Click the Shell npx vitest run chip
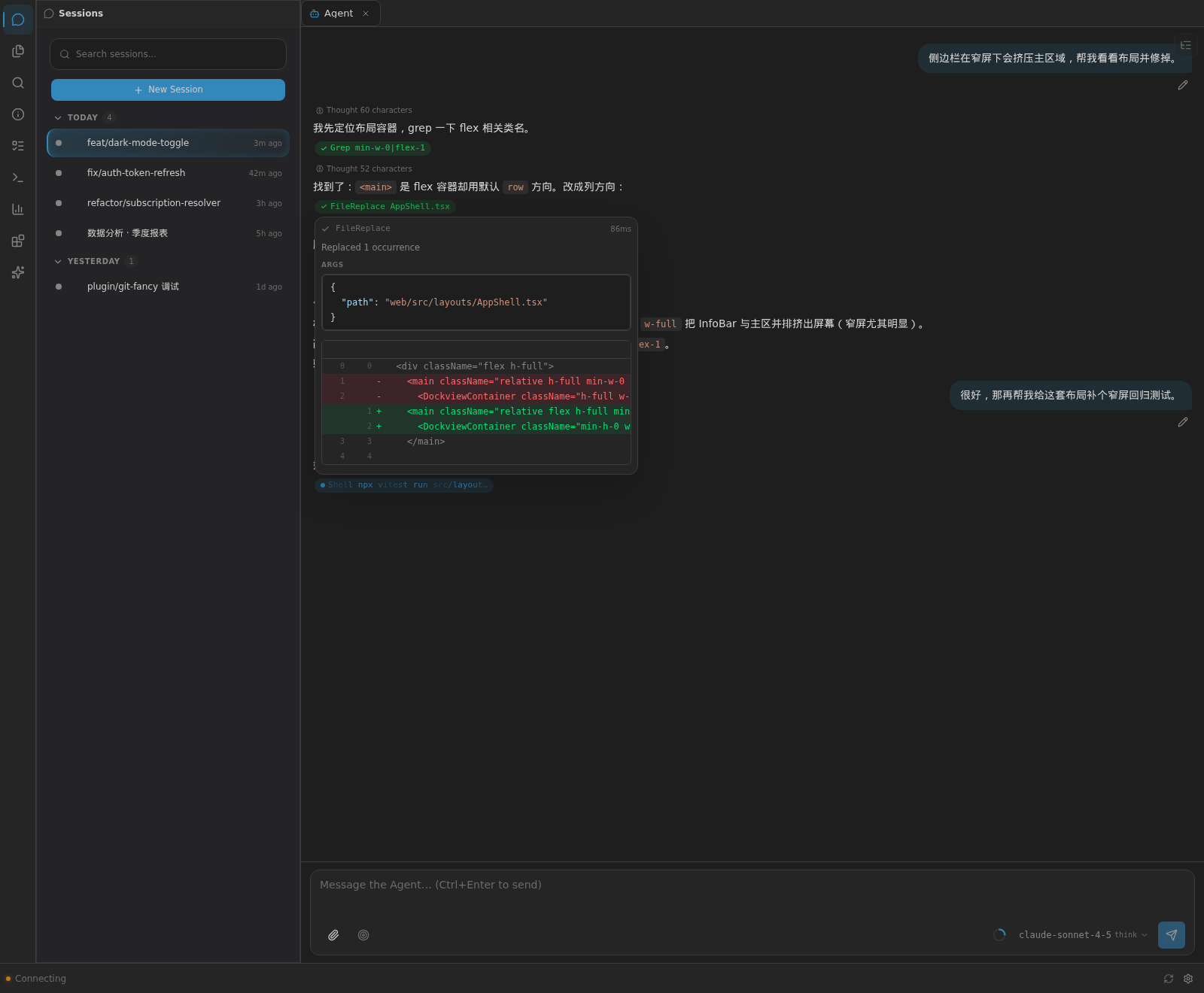The width and height of the screenshot is (1204, 993). coord(404,485)
